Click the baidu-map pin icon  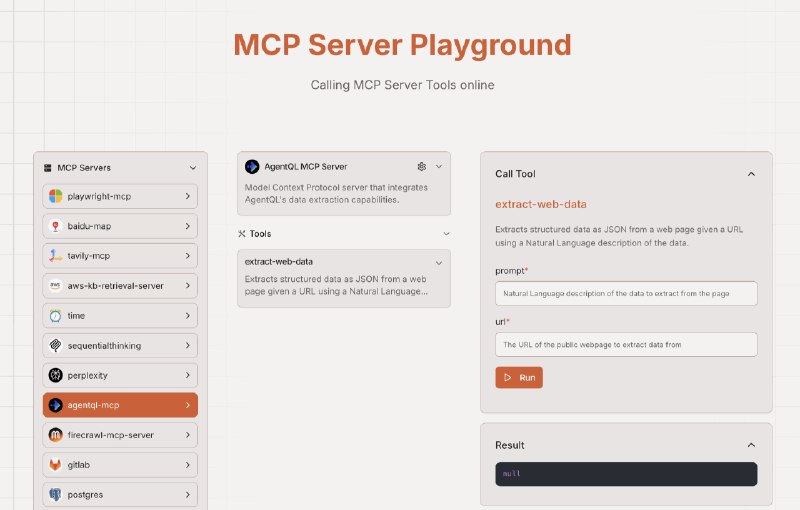(55, 226)
